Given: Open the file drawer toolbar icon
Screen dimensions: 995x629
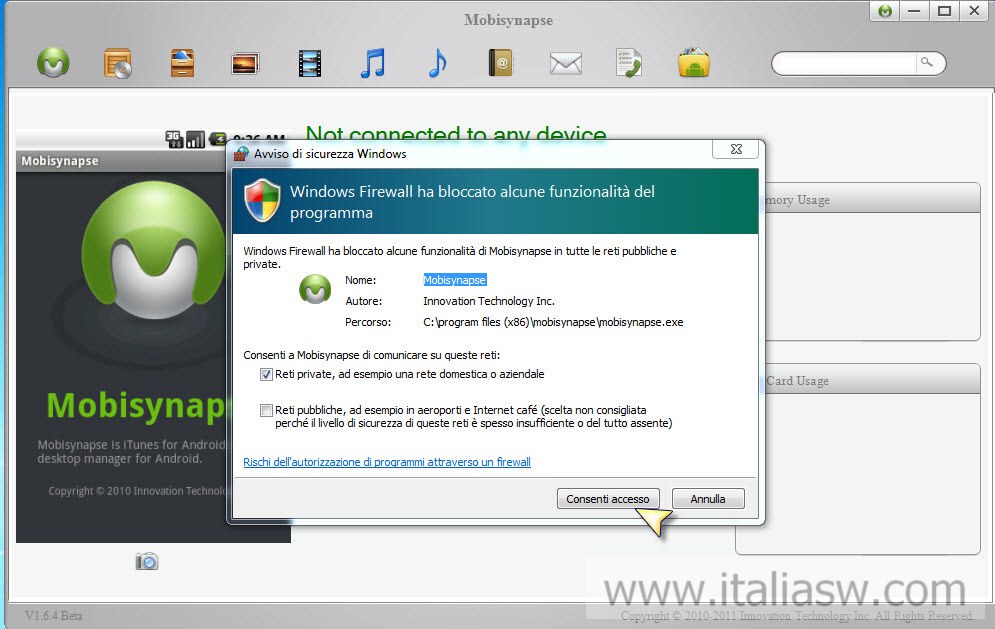Looking at the screenshot, I should [x=182, y=63].
